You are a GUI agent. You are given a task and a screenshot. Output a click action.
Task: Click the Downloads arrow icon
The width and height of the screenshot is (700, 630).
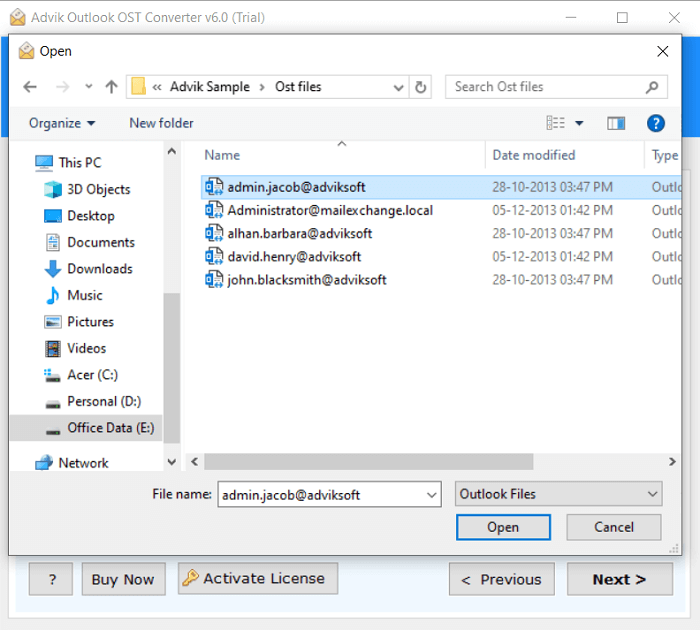click(53, 269)
